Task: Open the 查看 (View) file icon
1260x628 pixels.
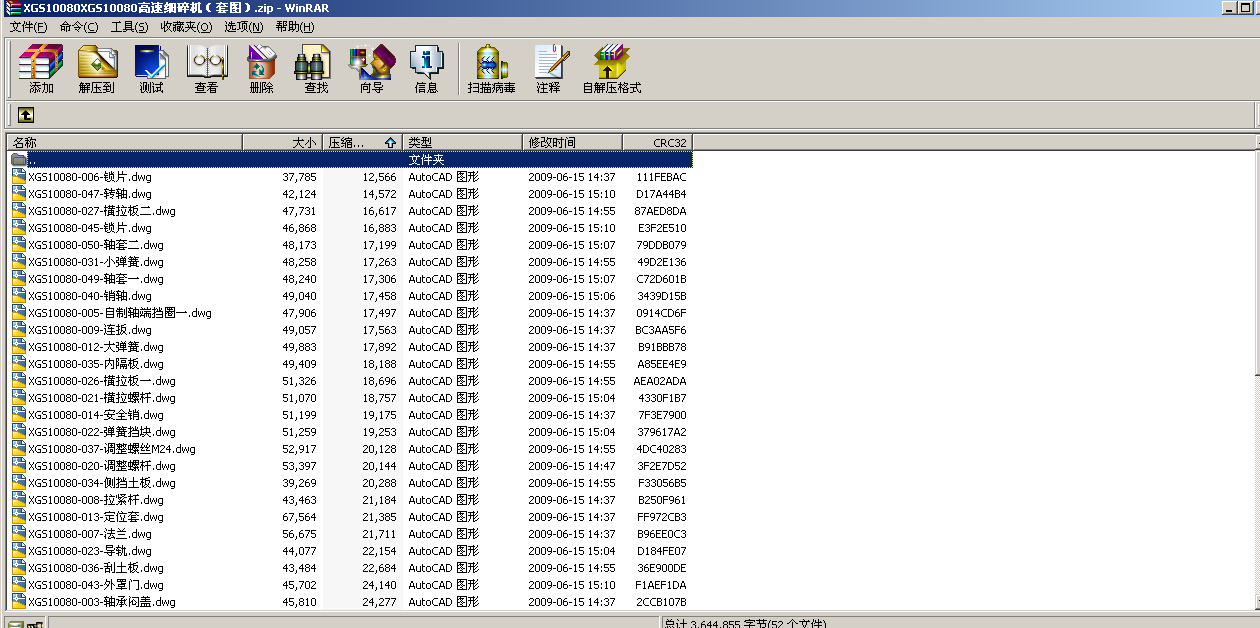Action: tap(205, 68)
